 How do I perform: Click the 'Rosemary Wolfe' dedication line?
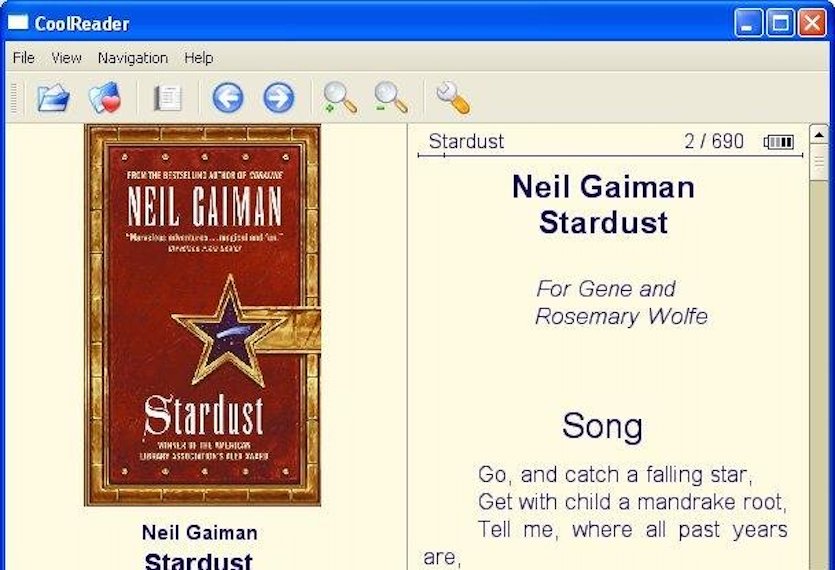[621, 316]
